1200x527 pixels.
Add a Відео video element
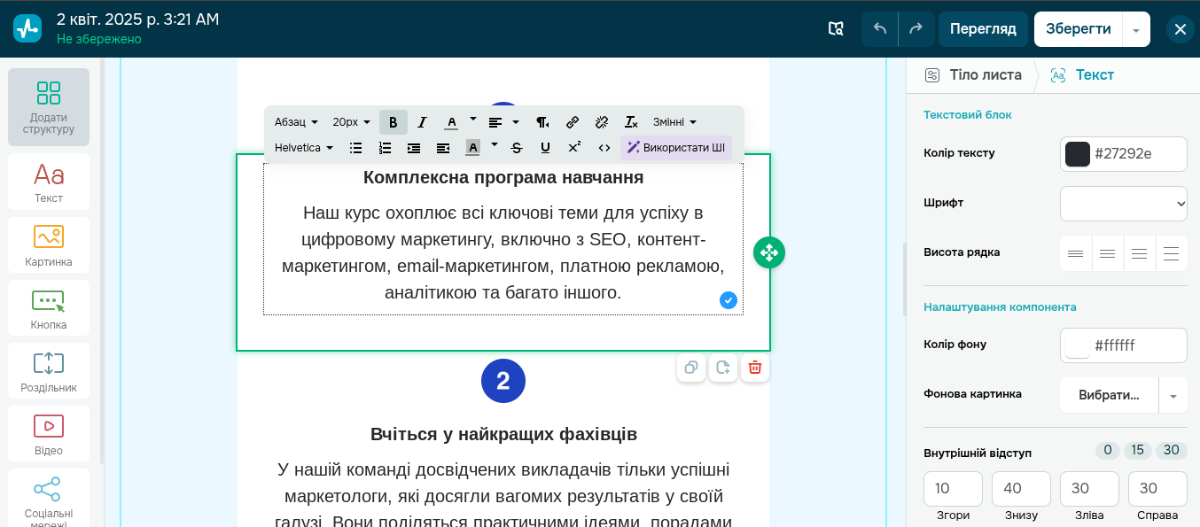pos(48,434)
